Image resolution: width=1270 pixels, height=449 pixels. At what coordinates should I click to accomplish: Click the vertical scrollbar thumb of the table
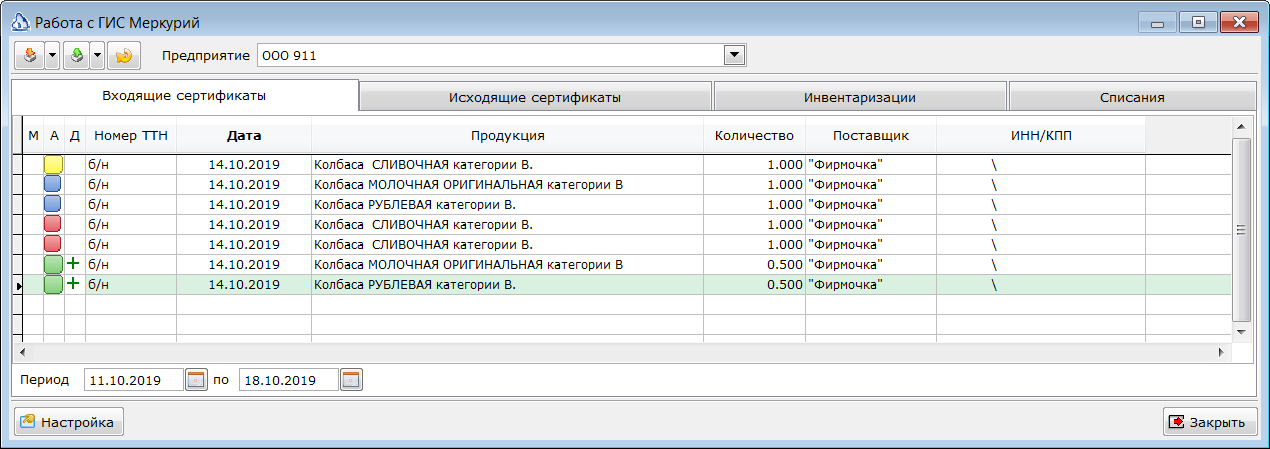(x=1240, y=229)
